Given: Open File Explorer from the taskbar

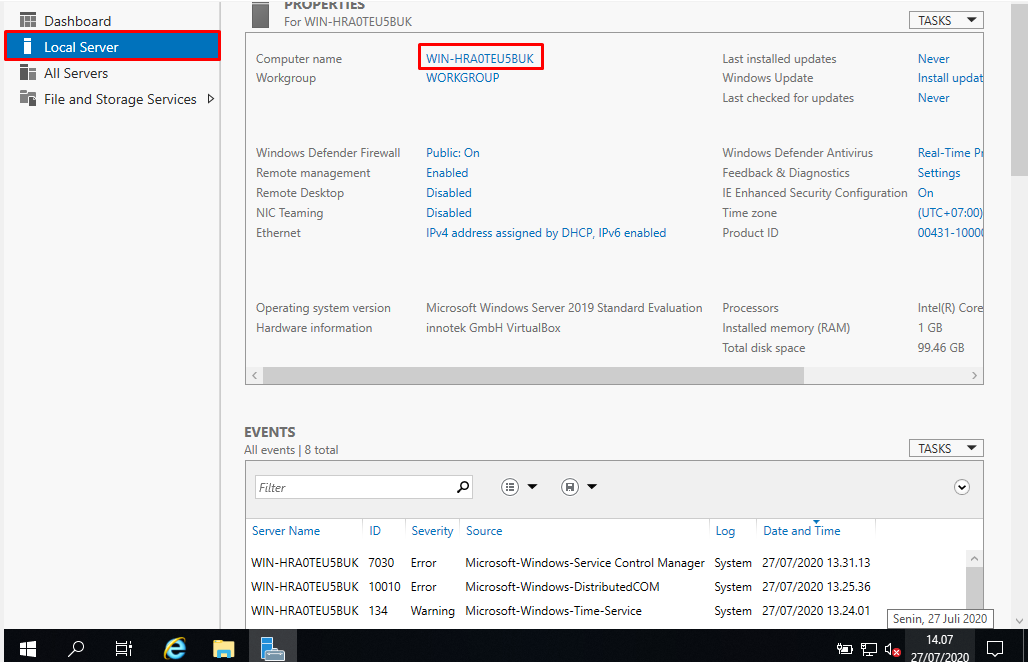Looking at the screenshot, I should tap(223, 647).
